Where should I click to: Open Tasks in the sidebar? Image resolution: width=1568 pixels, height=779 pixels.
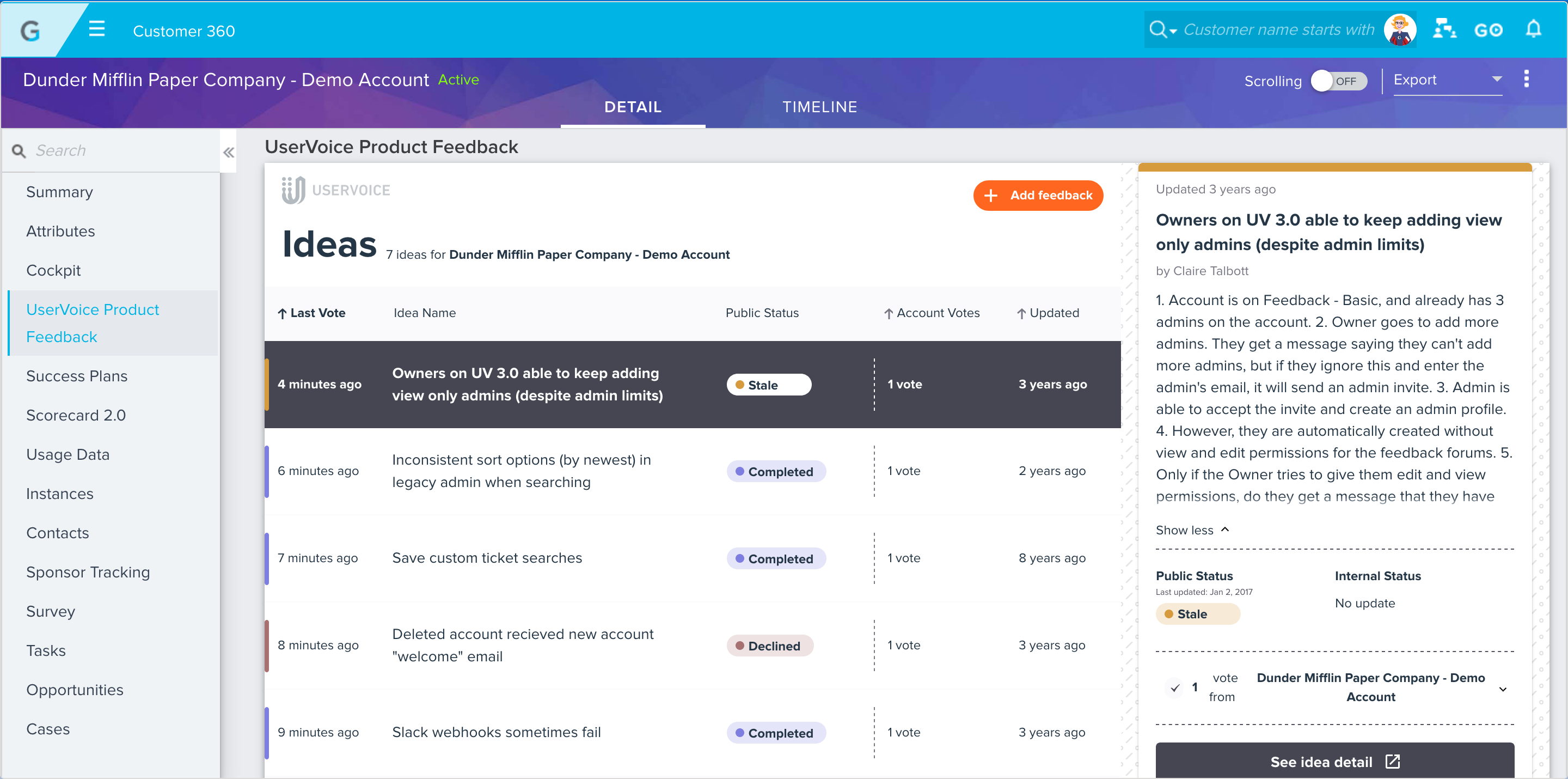[46, 650]
